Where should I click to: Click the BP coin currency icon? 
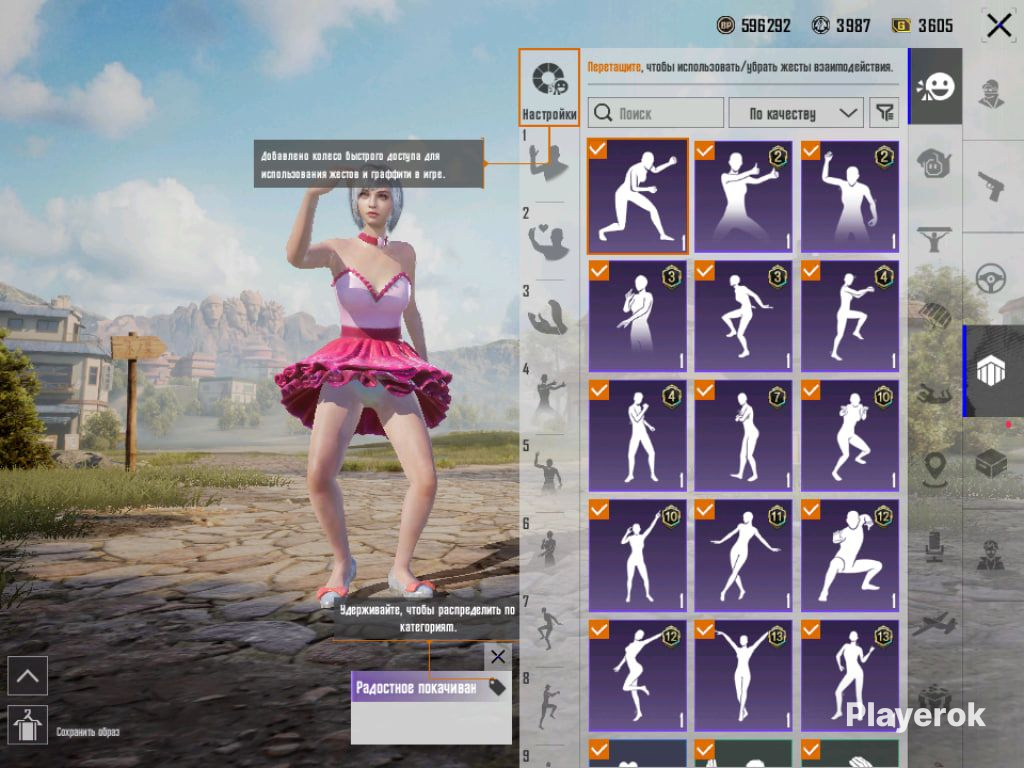pos(726,25)
